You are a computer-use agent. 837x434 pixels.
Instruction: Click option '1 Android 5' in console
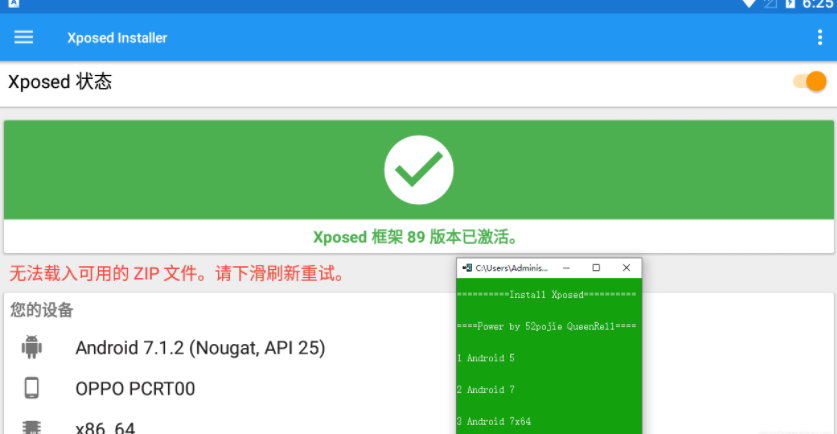tap(486, 358)
